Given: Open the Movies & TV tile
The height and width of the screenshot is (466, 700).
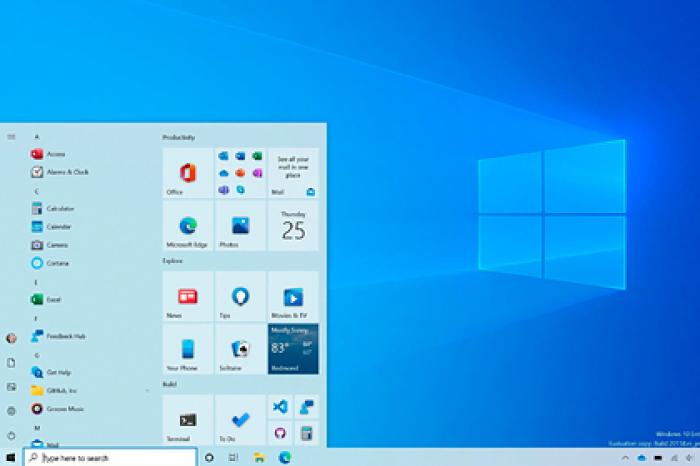Looking at the screenshot, I should (293, 296).
